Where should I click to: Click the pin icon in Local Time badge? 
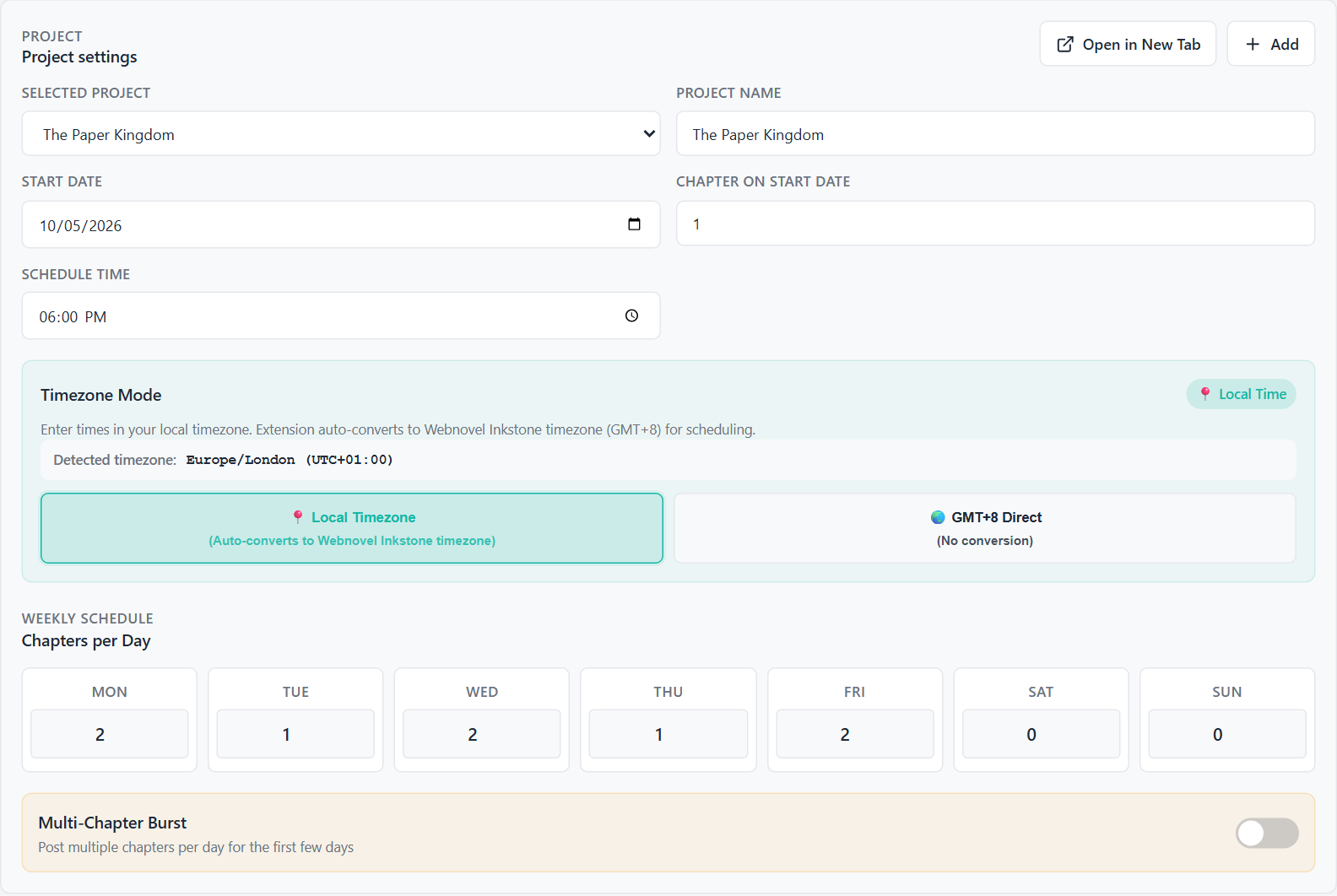[x=1205, y=394]
